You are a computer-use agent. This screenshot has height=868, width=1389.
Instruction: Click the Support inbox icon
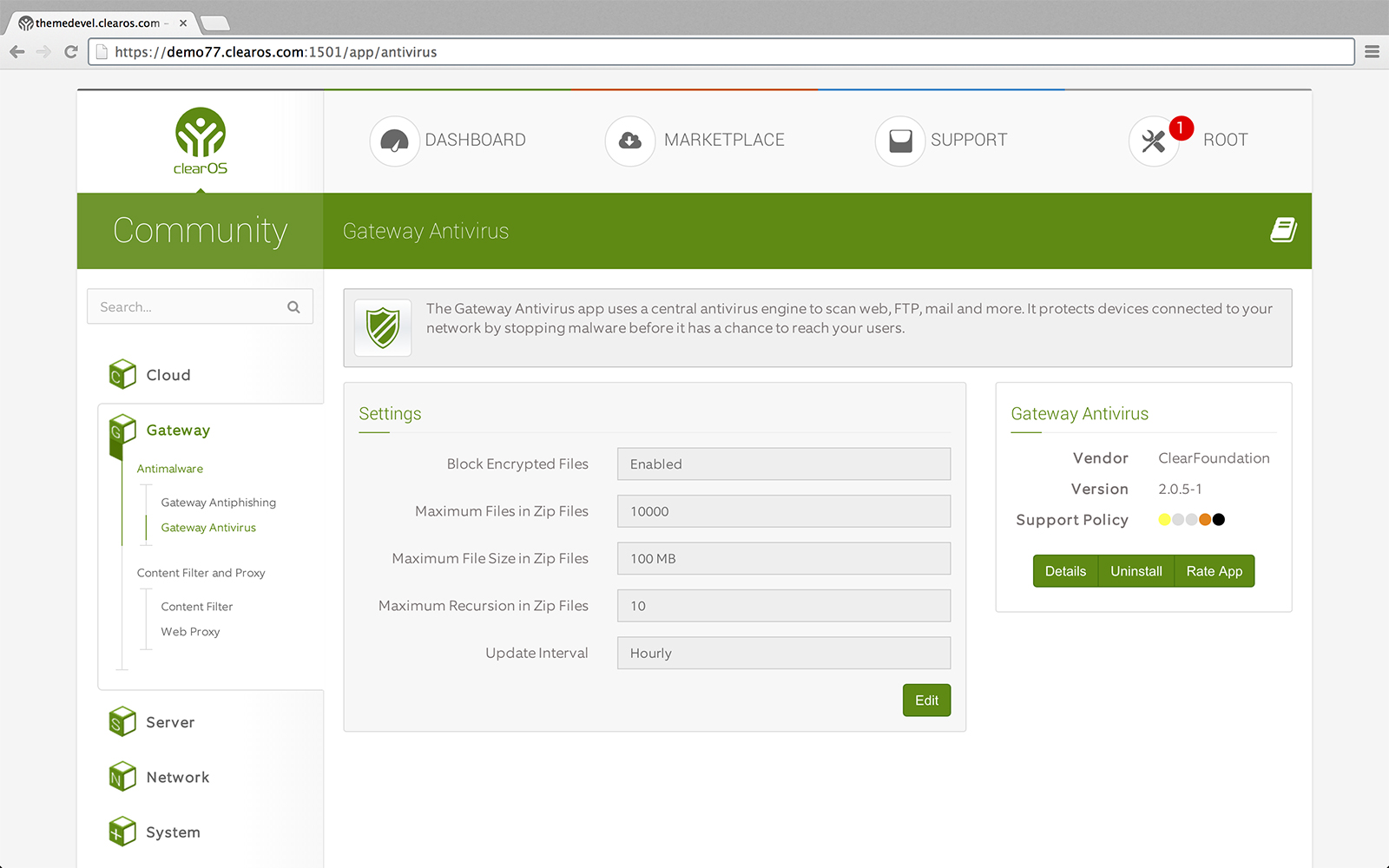click(900, 141)
